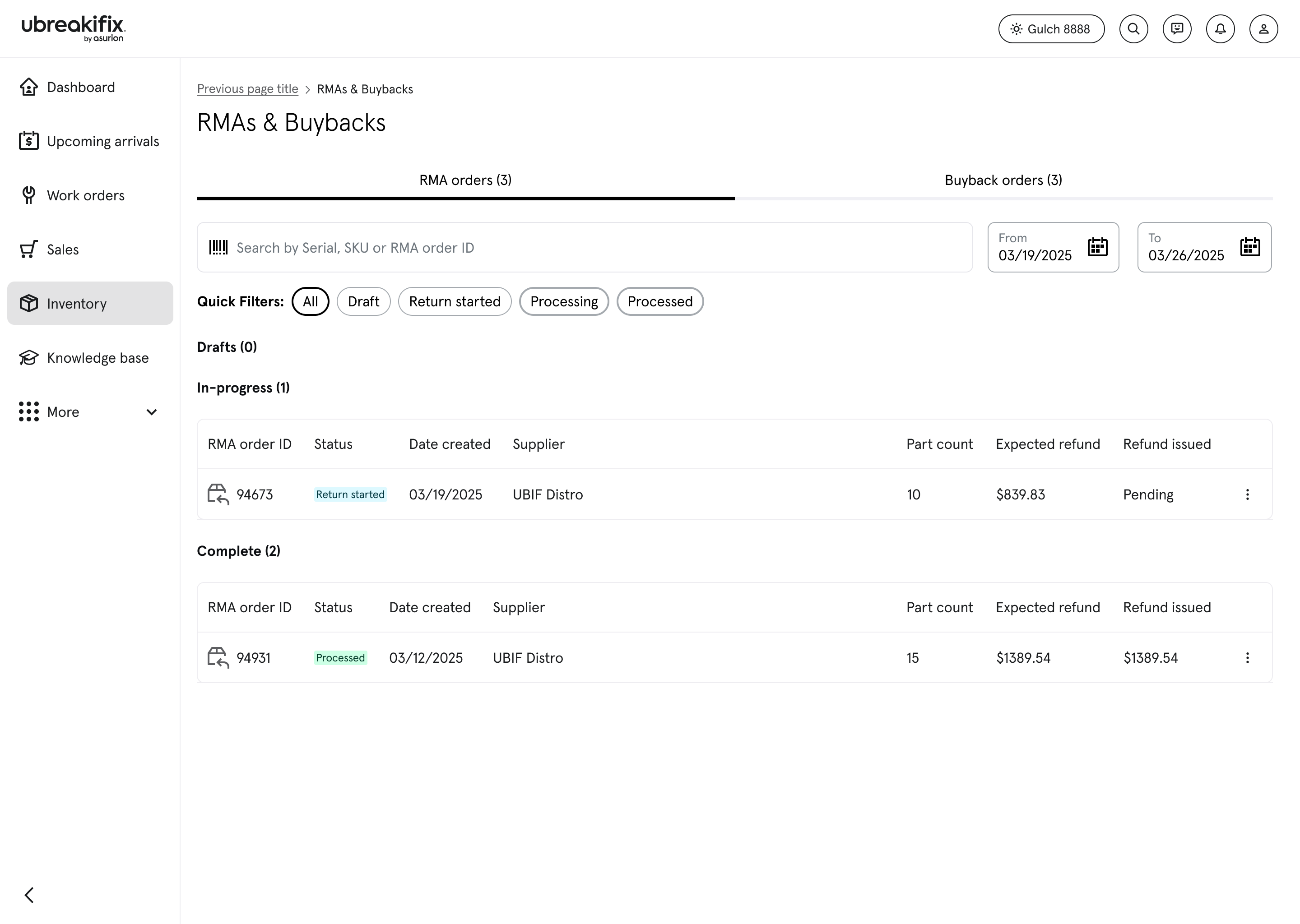
Task: Click the Pending refund issued value
Action: click(1148, 494)
